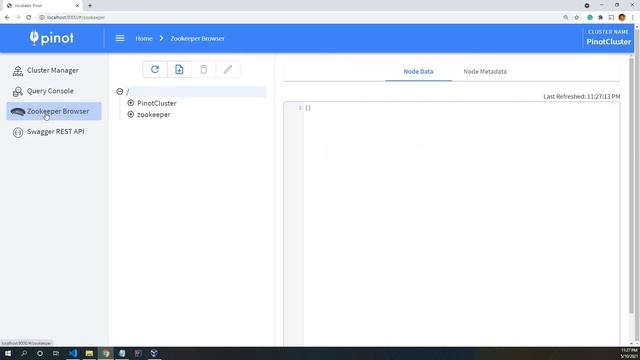Open Query Console from sidebar
The height and width of the screenshot is (360, 640).
click(x=54, y=91)
